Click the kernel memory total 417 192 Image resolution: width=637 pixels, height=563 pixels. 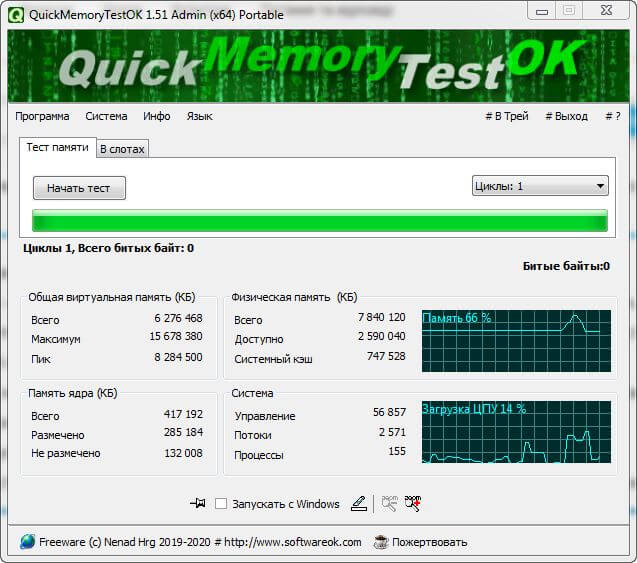183,414
